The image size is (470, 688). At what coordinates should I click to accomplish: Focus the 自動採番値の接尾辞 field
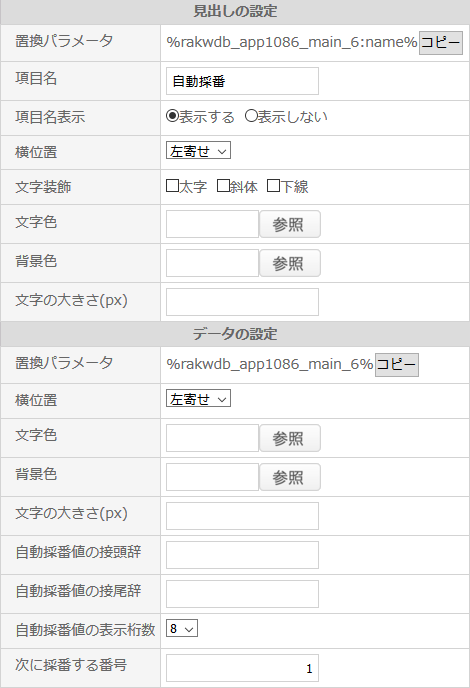tap(242, 594)
